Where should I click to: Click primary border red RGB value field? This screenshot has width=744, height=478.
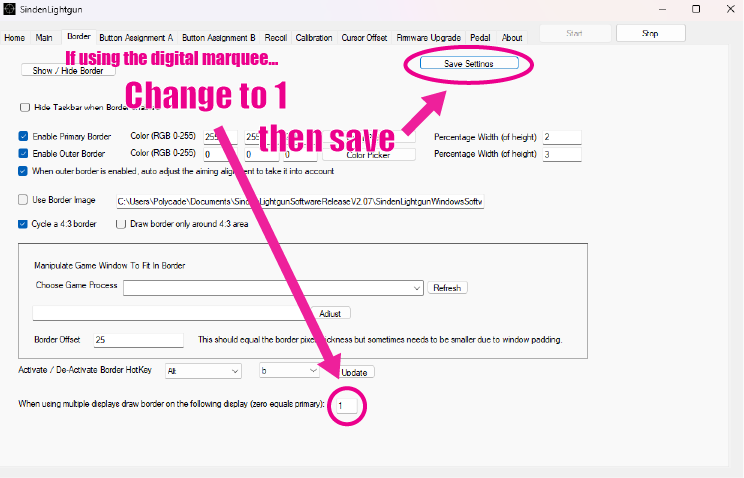click(x=220, y=137)
